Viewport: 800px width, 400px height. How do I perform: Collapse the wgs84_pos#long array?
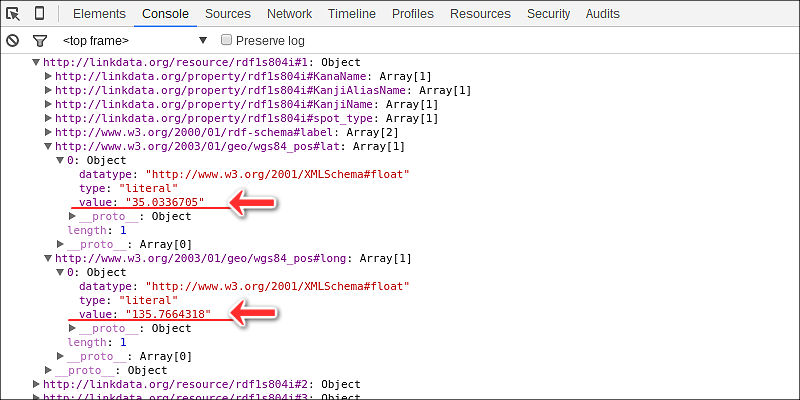pyautogui.click(x=48, y=258)
